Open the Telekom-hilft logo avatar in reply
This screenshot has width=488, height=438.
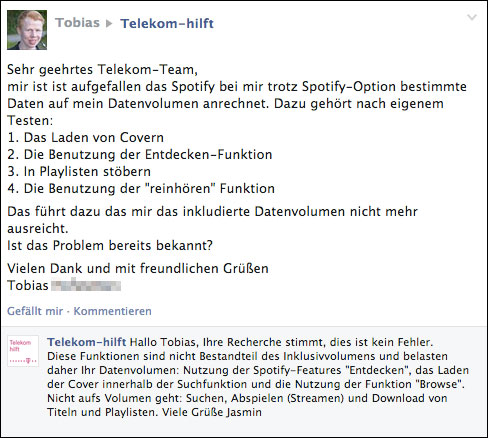(23, 351)
